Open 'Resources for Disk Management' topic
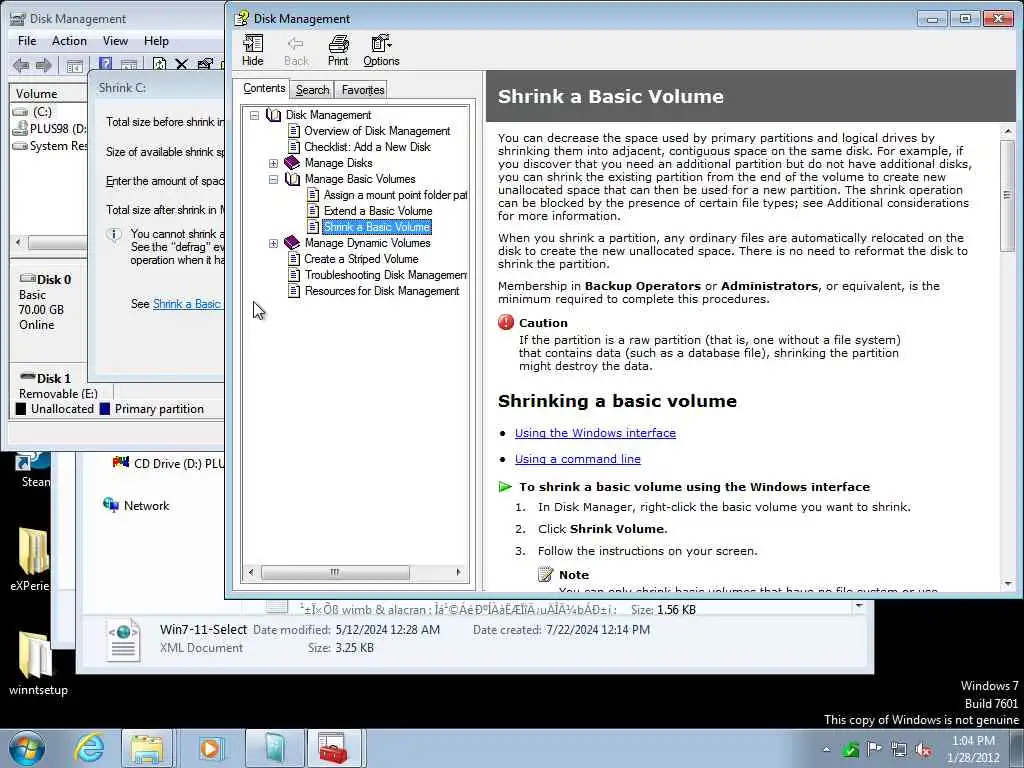This screenshot has width=1024, height=768. tap(381, 291)
